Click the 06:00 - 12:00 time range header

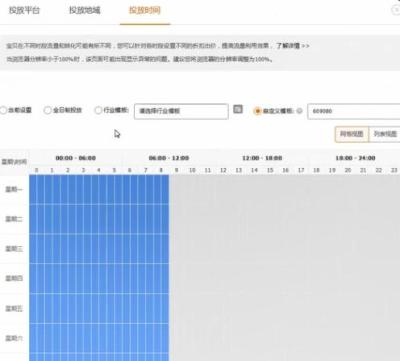[169, 158]
